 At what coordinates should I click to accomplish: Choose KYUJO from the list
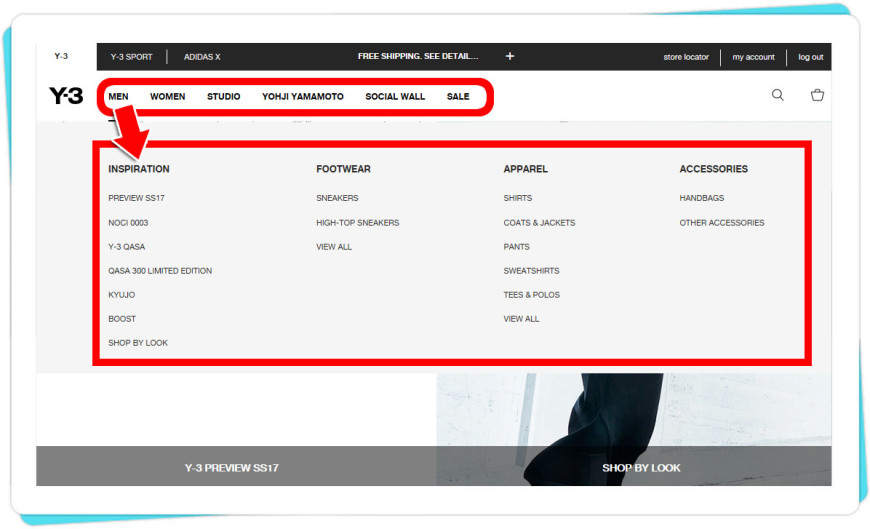pos(122,295)
